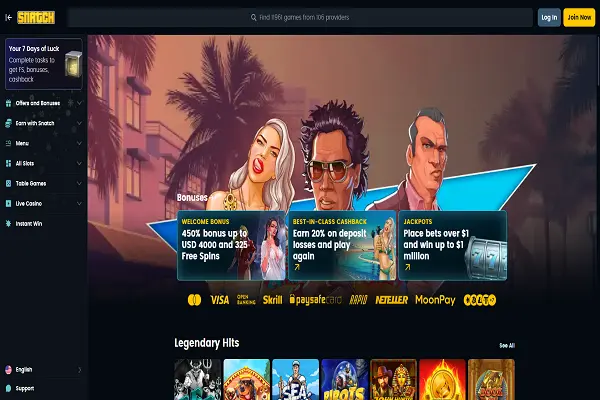Click the Open Banking payment logo
The height and width of the screenshot is (400, 600).
[x=246, y=300]
